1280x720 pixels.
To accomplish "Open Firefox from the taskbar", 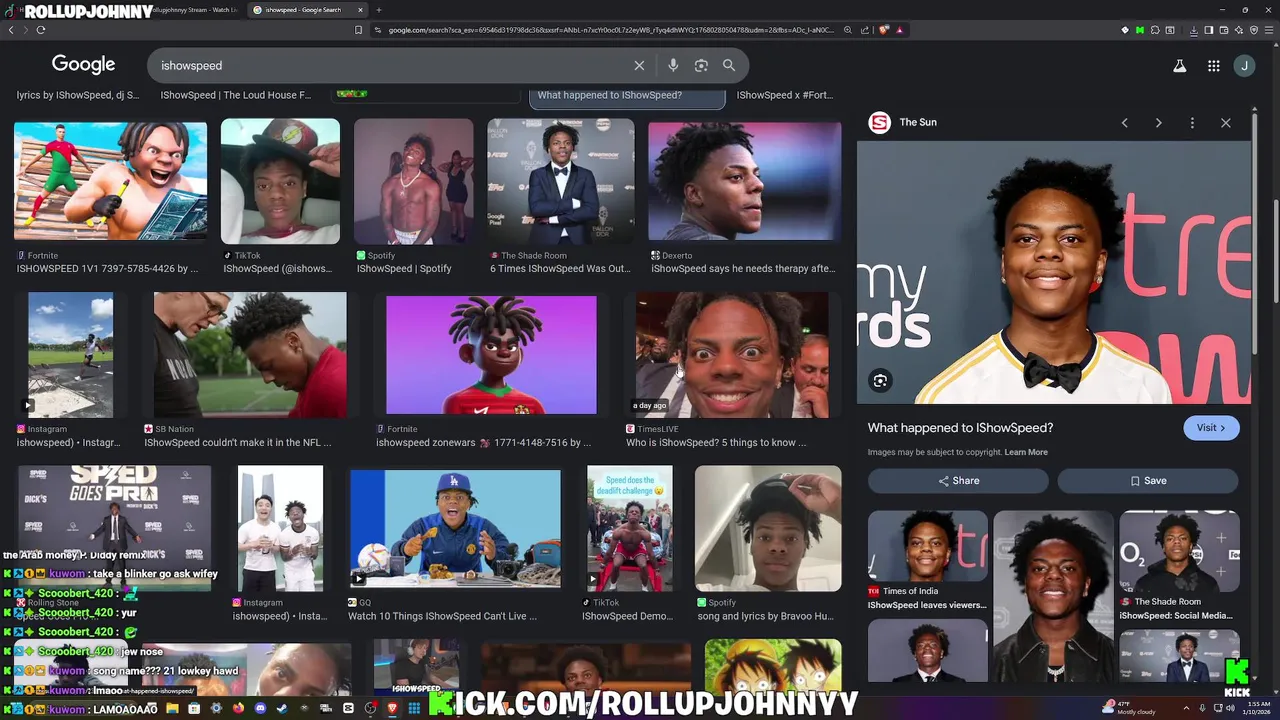I will pyautogui.click(x=238, y=709).
